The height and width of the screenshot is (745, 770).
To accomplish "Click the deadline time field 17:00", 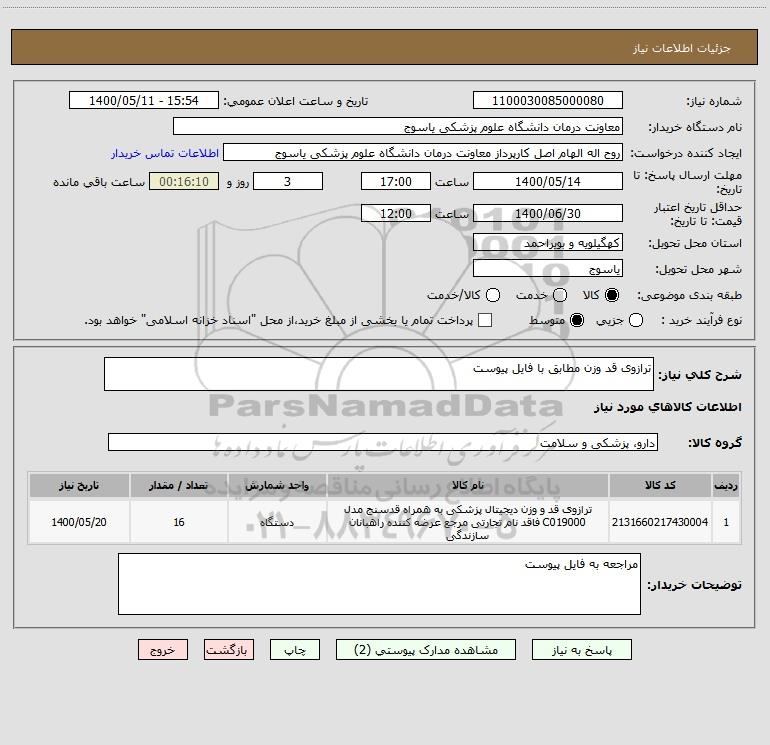I will (396, 181).
